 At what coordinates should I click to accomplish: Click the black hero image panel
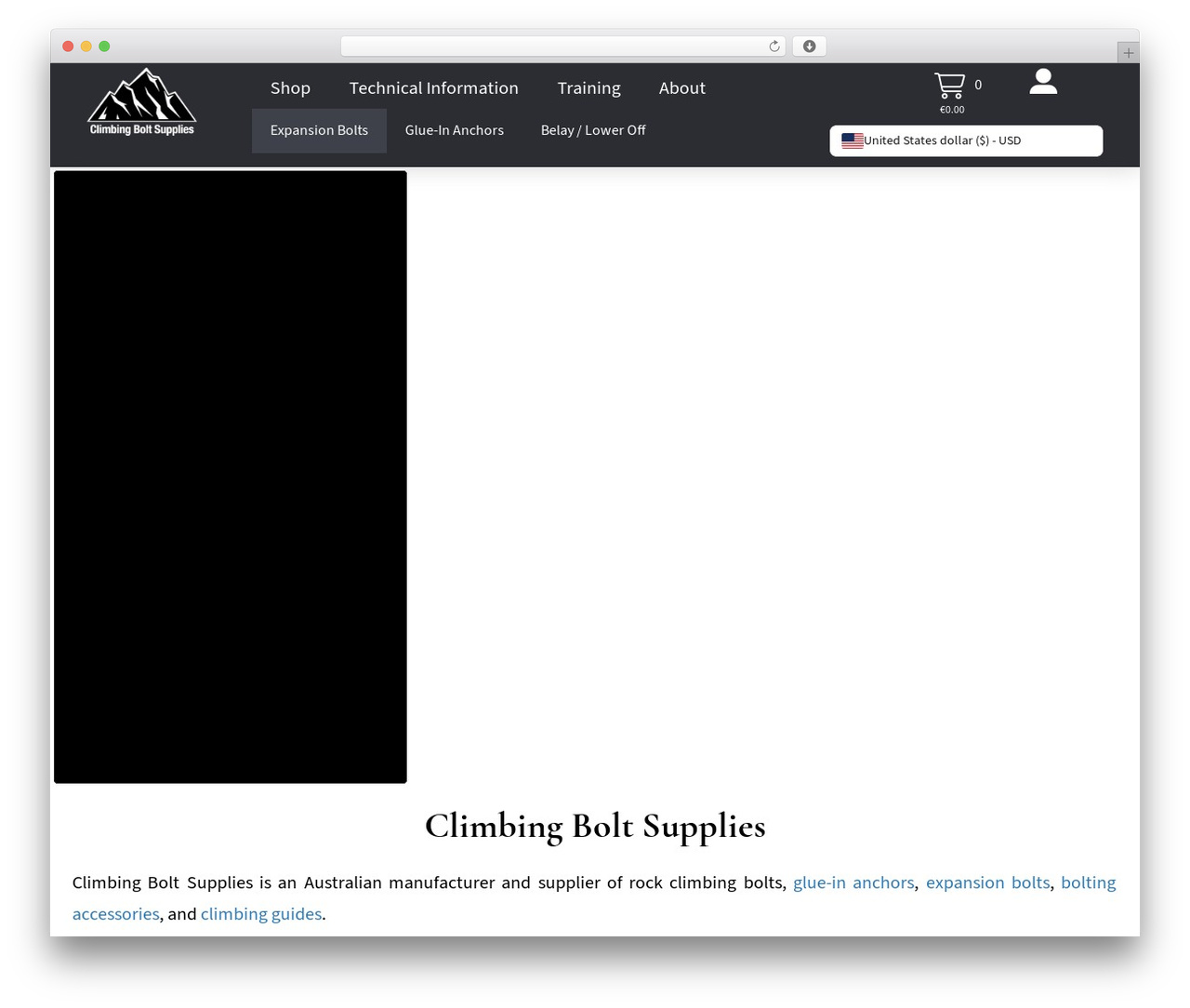click(x=231, y=477)
